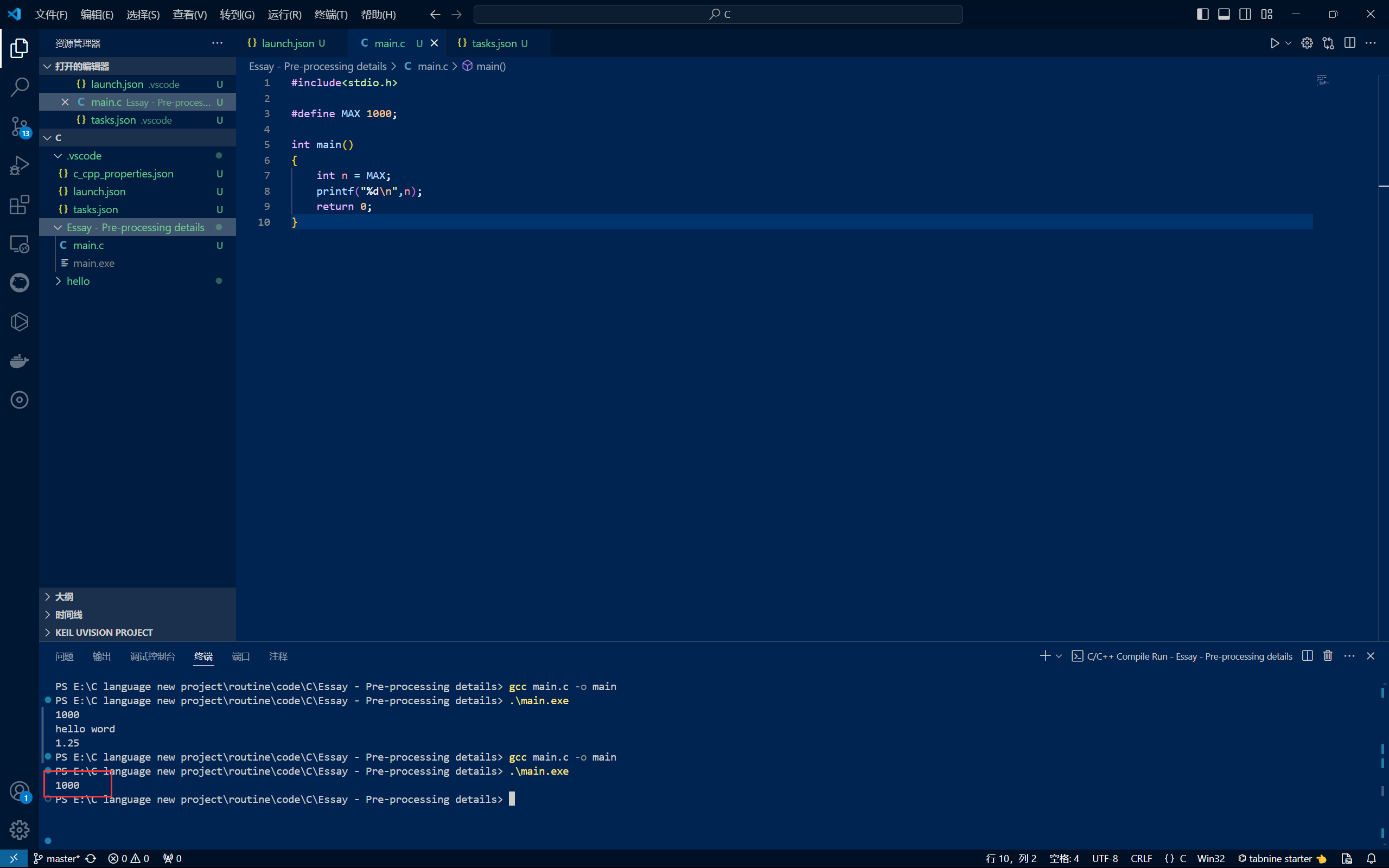Click the sync changes icon in status bar

(91, 858)
